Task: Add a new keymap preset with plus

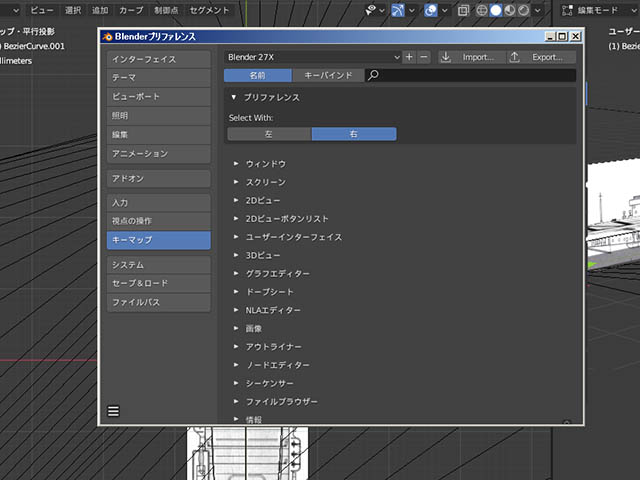Action: click(x=409, y=57)
